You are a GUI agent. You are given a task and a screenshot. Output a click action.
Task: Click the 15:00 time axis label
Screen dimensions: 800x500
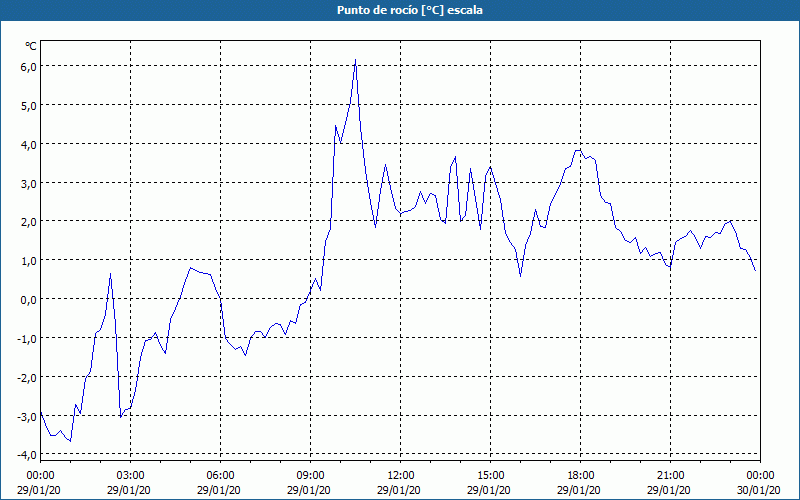pyautogui.click(x=490, y=475)
